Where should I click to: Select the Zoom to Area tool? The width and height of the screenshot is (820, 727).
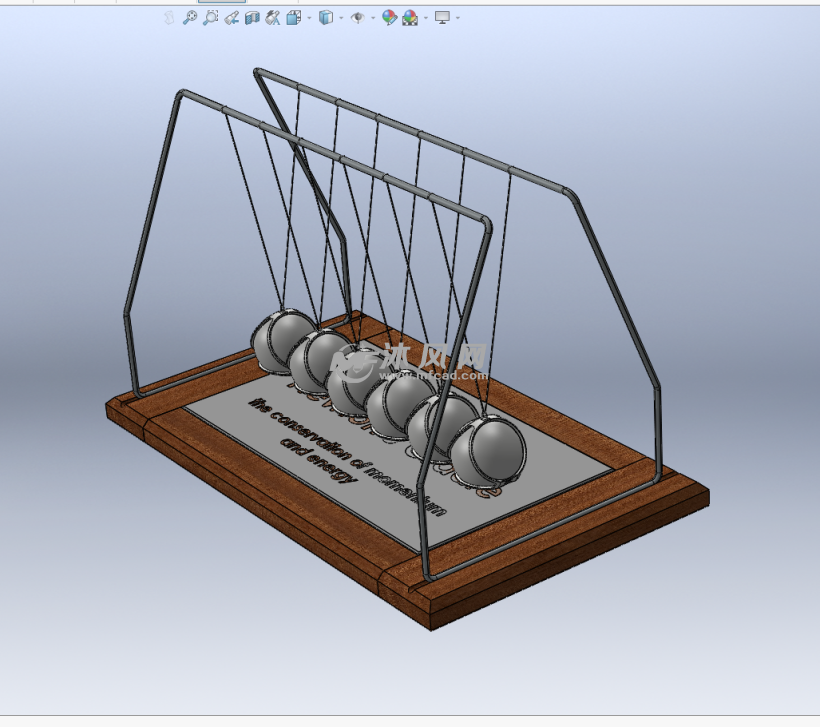[x=210, y=18]
